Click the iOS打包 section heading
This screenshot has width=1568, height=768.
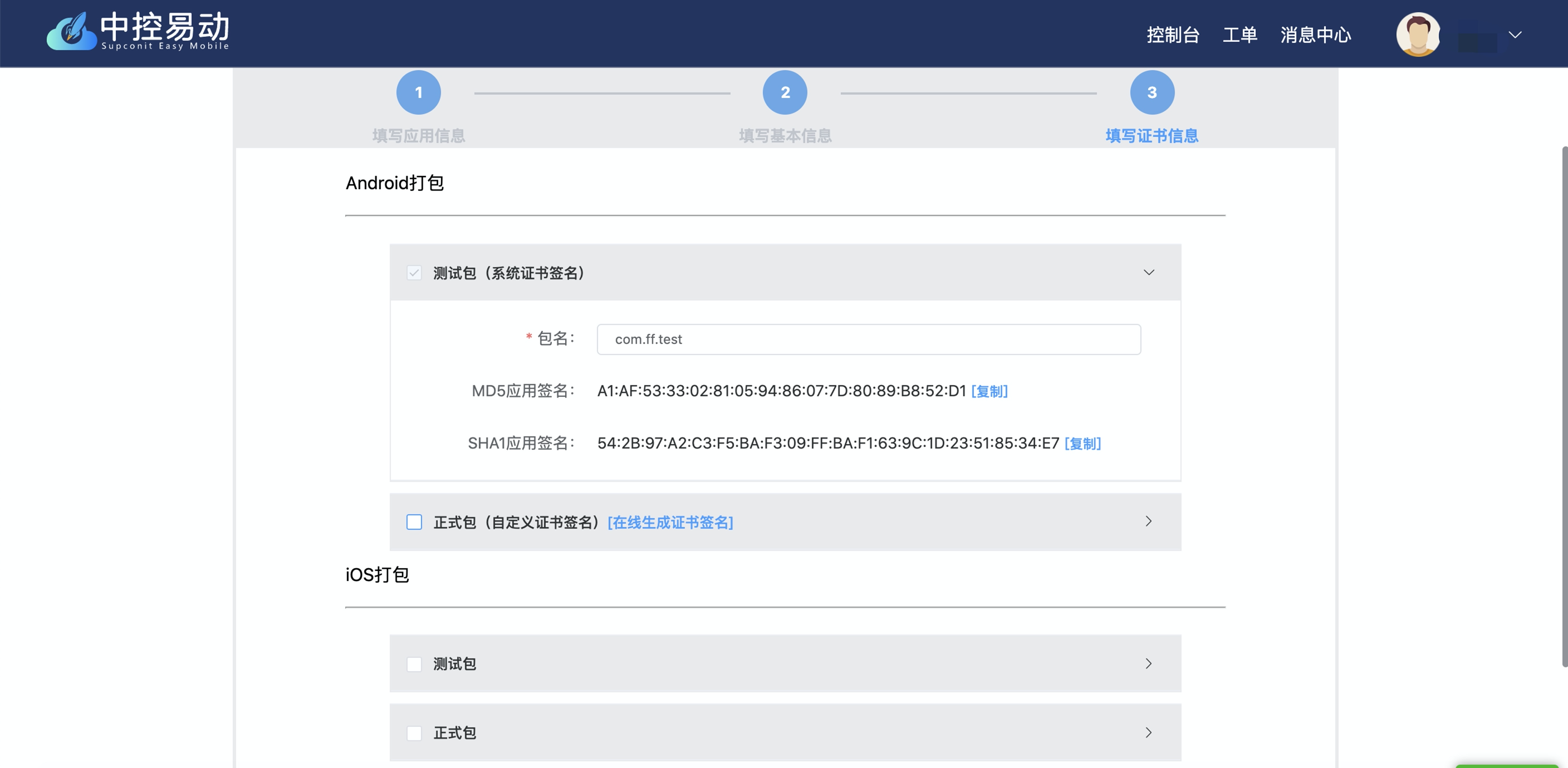[377, 574]
